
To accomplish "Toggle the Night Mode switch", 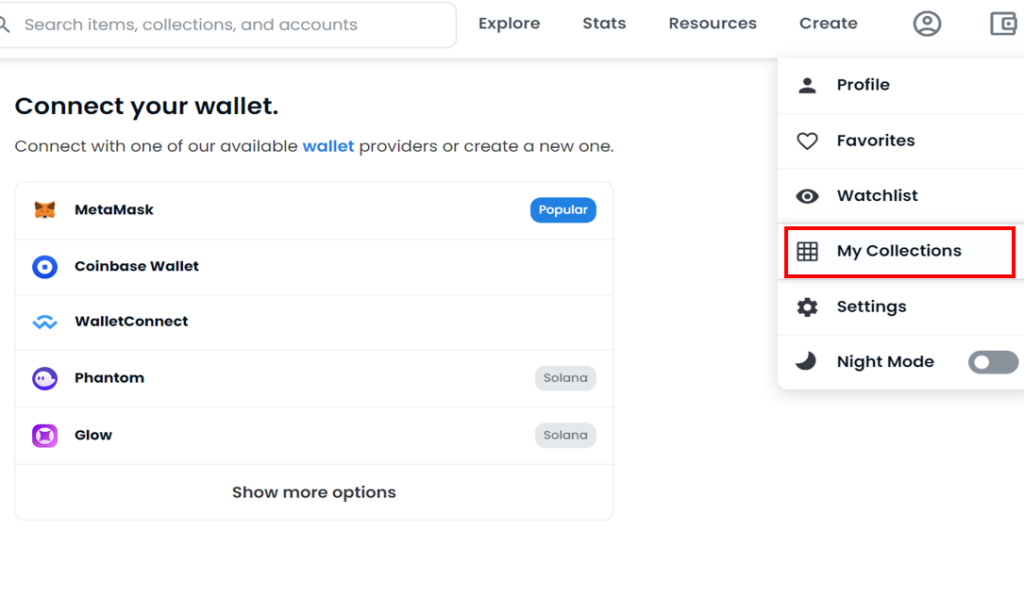I will tap(992, 362).
